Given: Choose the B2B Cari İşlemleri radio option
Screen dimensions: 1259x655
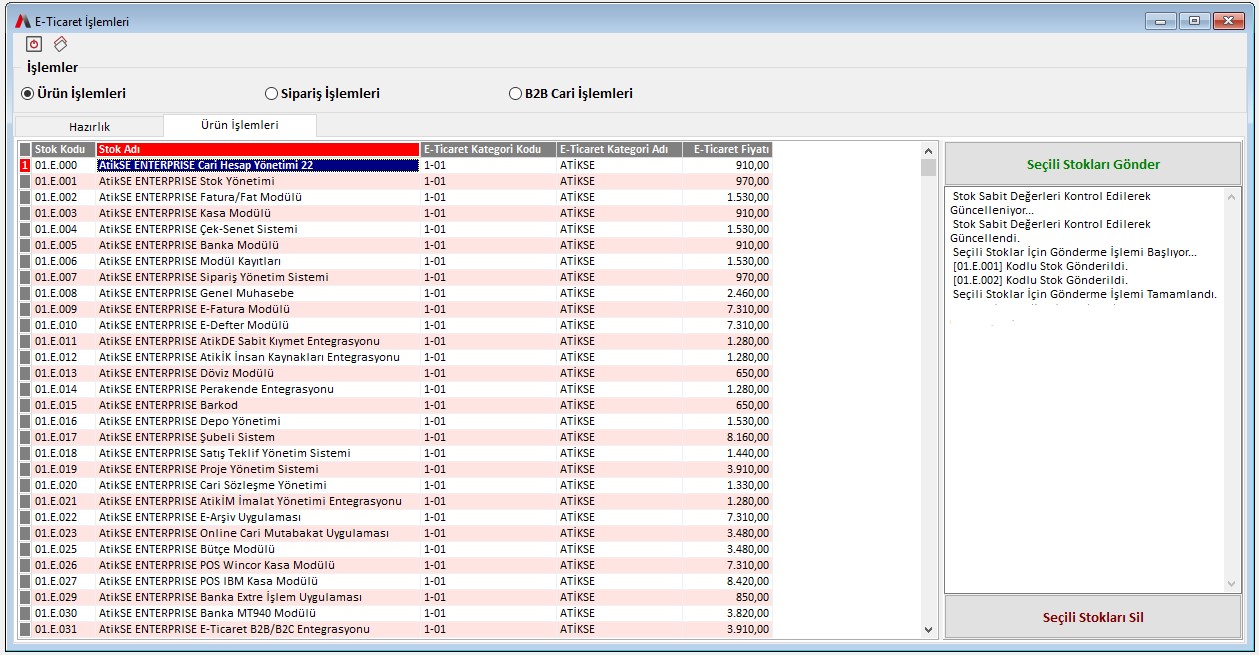Looking at the screenshot, I should [571, 94].
